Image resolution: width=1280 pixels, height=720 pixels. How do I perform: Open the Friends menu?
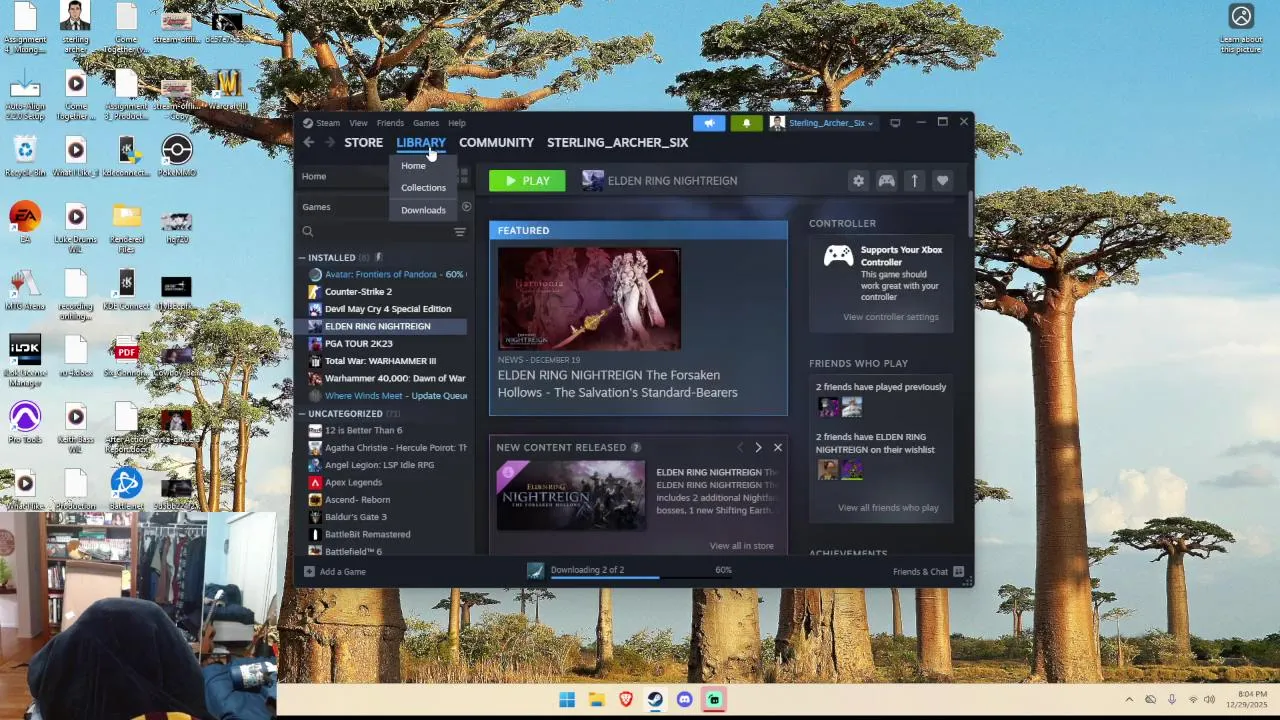tap(390, 123)
